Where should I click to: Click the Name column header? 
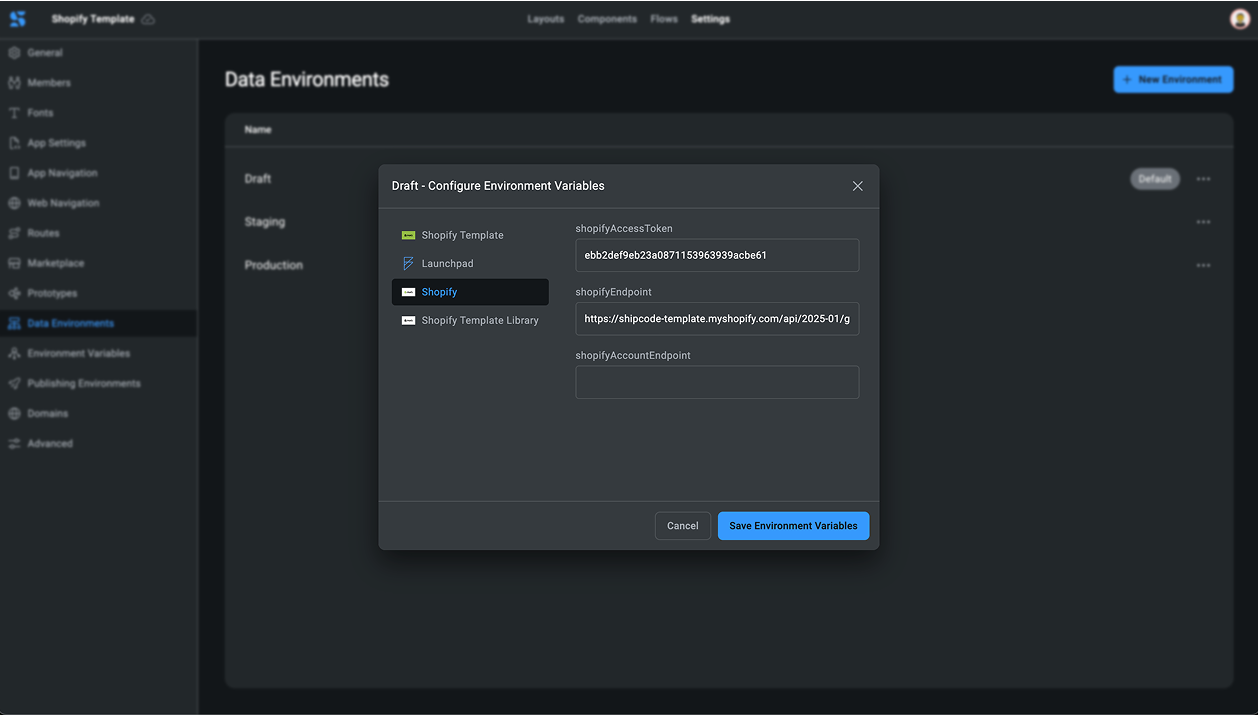click(258, 130)
